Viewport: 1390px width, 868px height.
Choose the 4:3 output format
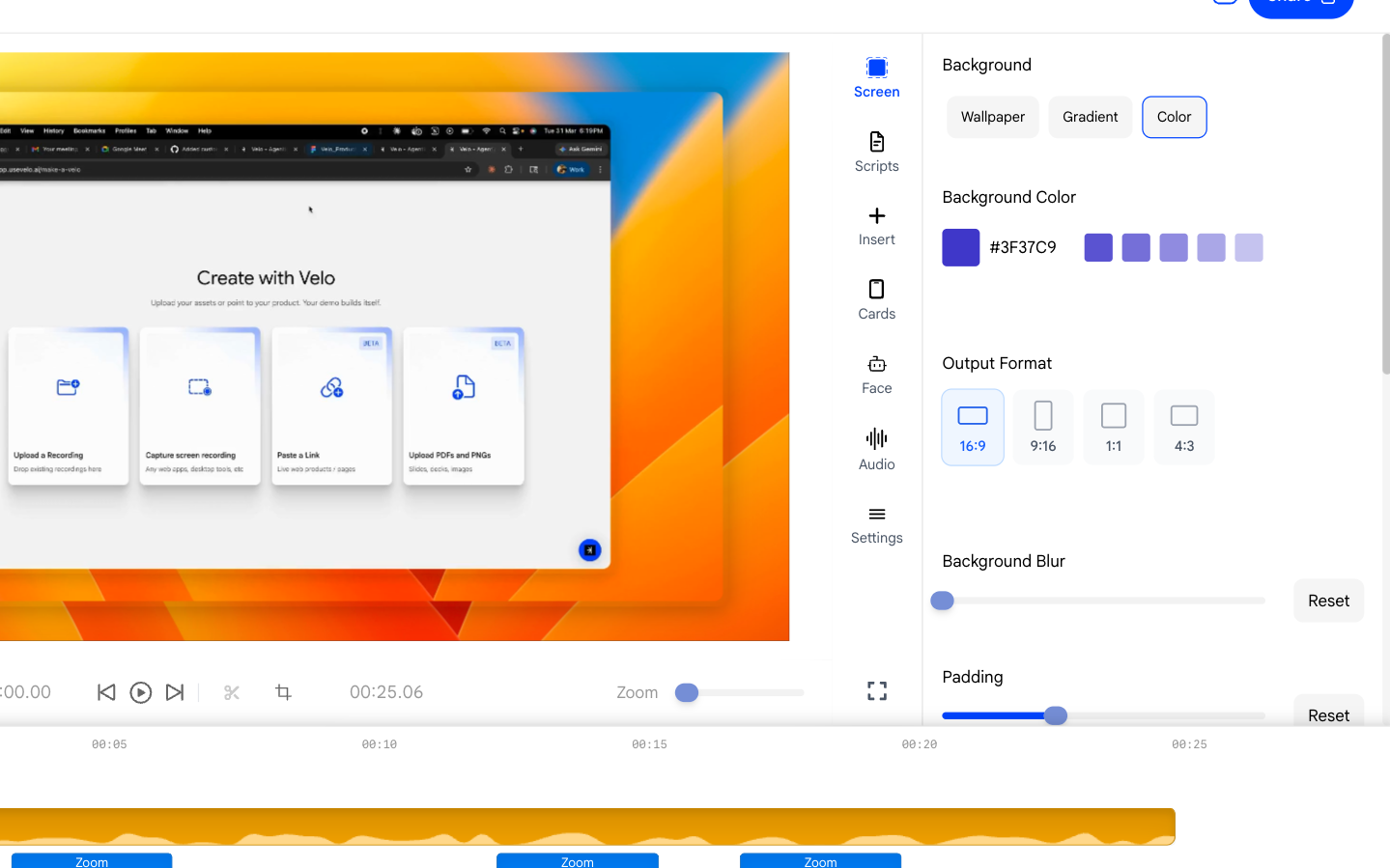tap(1184, 428)
